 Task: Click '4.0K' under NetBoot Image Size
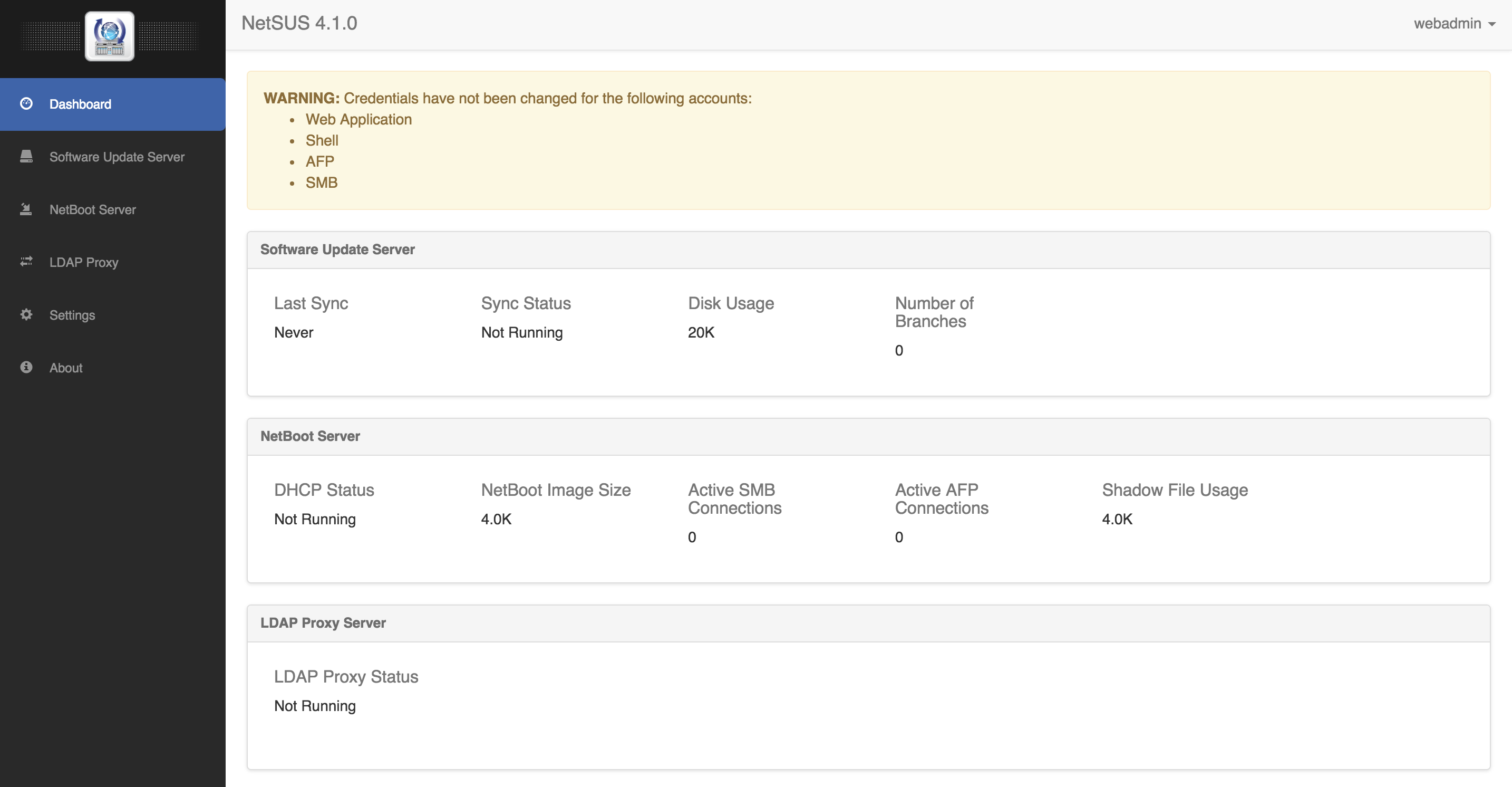[496, 519]
